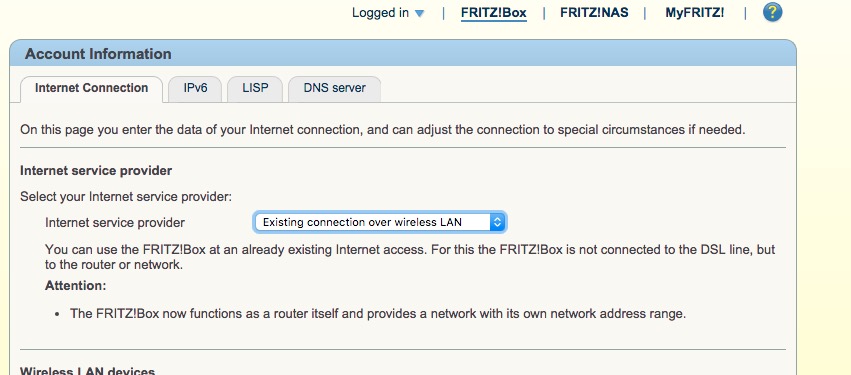Click the blue arrows on the provider dropdown

498,222
